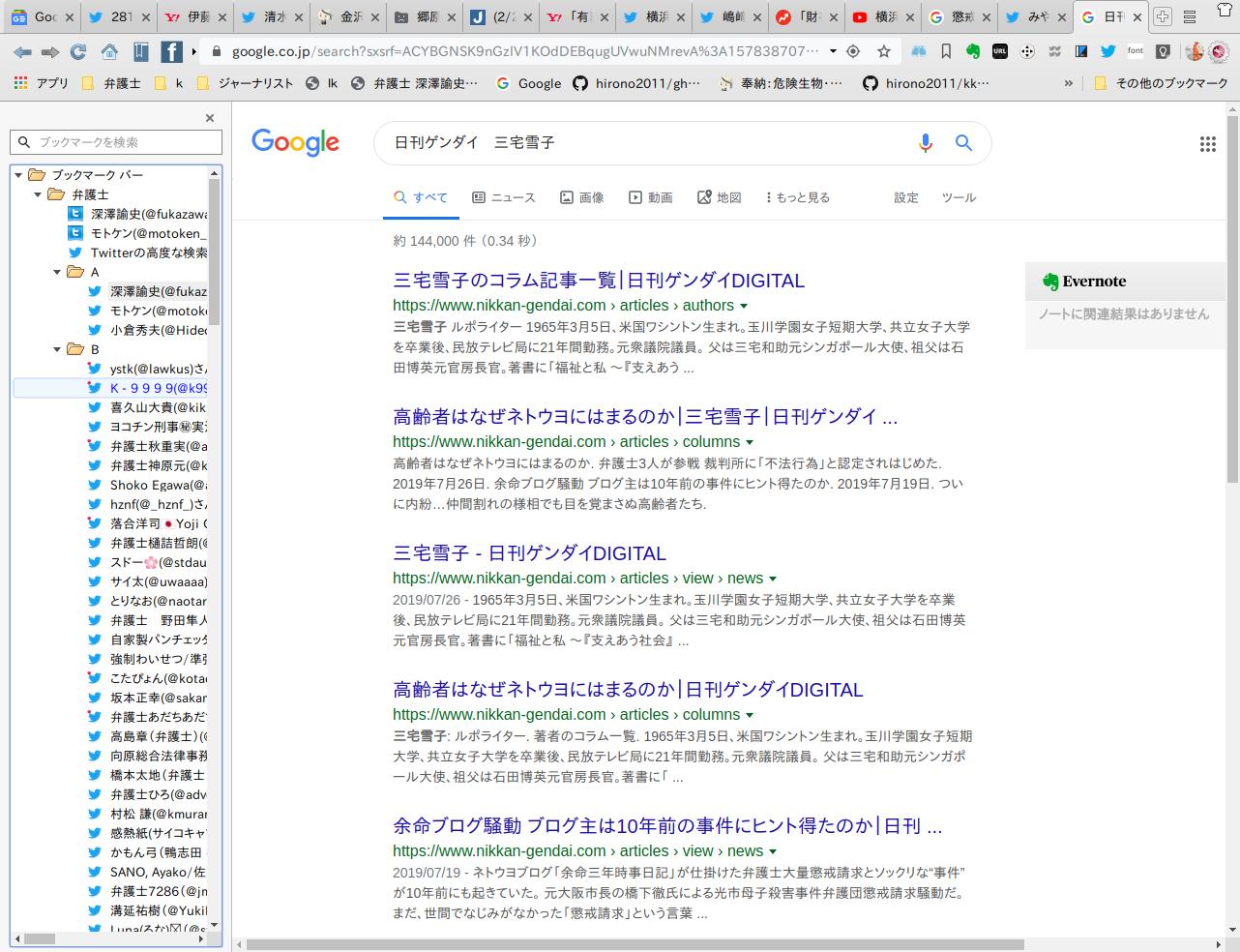1240x952 pixels.
Task: Click the browser back arrow
Action: [x=22, y=51]
